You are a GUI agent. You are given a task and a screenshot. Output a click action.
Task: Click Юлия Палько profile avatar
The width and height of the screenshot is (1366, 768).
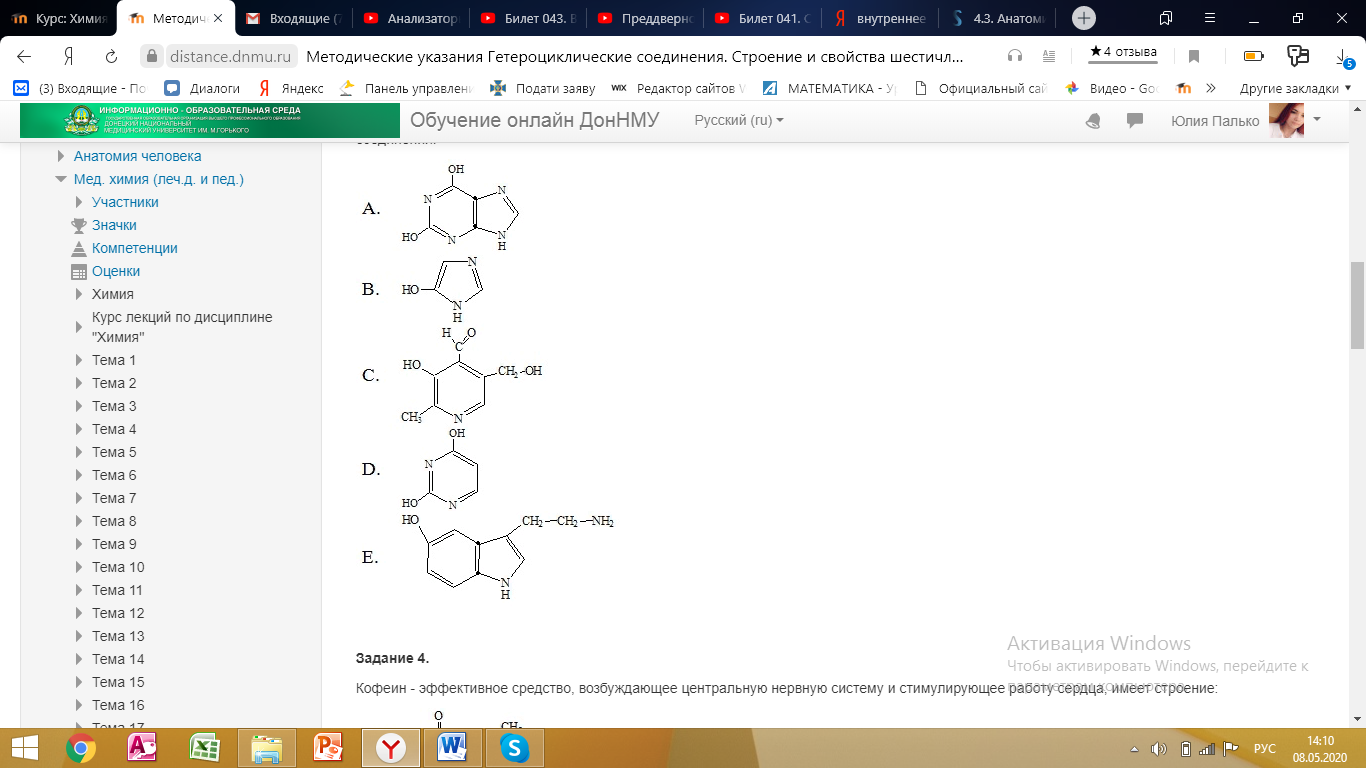click(1286, 121)
